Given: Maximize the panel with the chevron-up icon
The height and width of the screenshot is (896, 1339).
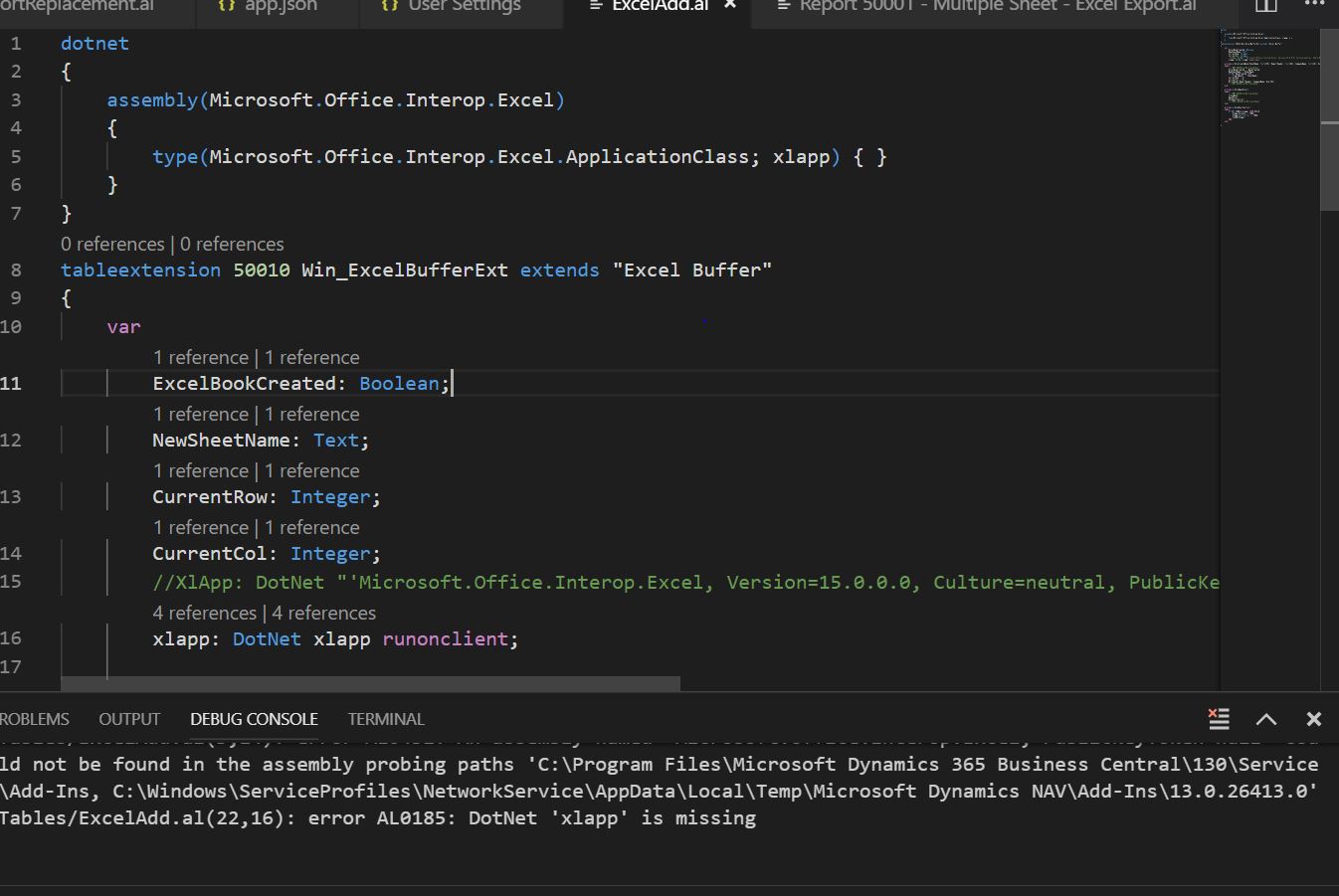Looking at the screenshot, I should (1265, 718).
